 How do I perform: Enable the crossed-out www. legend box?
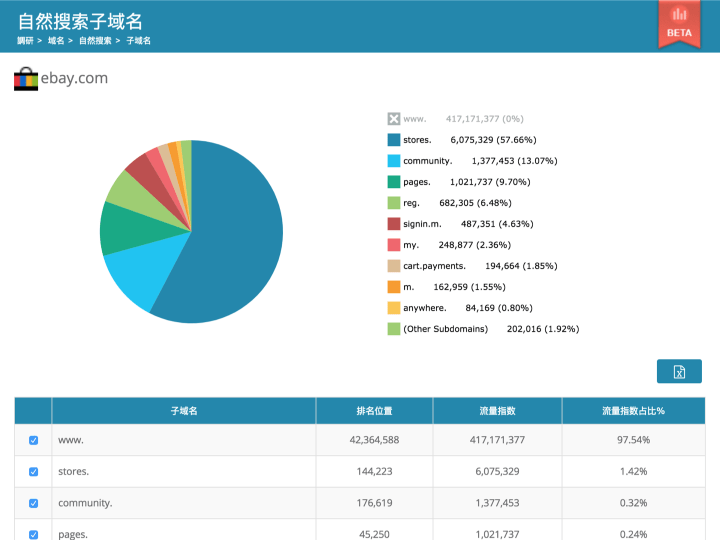click(x=394, y=119)
